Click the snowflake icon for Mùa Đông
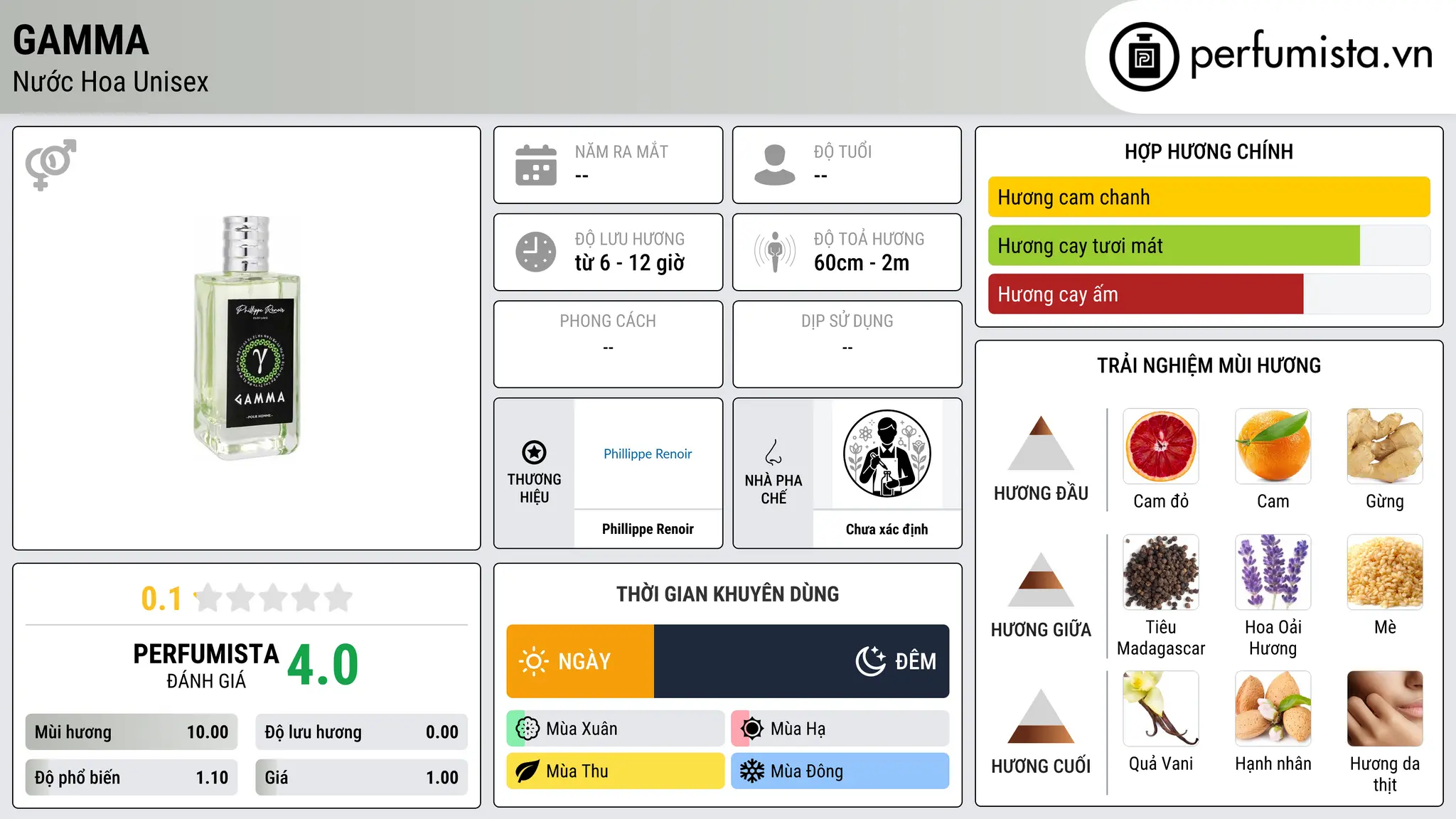1456x819 pixels. (752, 771)
